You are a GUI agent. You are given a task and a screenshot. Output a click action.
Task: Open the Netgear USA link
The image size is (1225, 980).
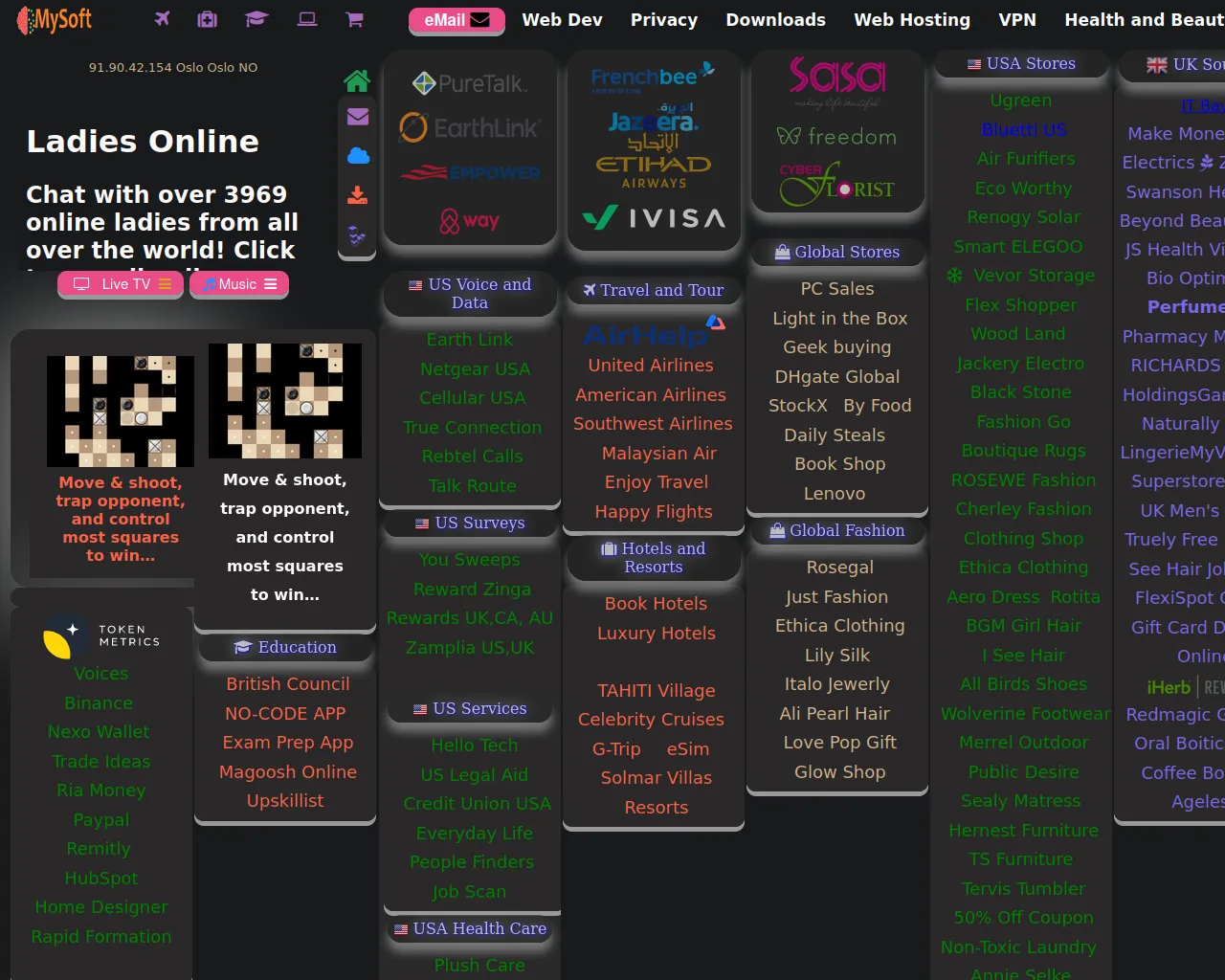coord(475,369)
